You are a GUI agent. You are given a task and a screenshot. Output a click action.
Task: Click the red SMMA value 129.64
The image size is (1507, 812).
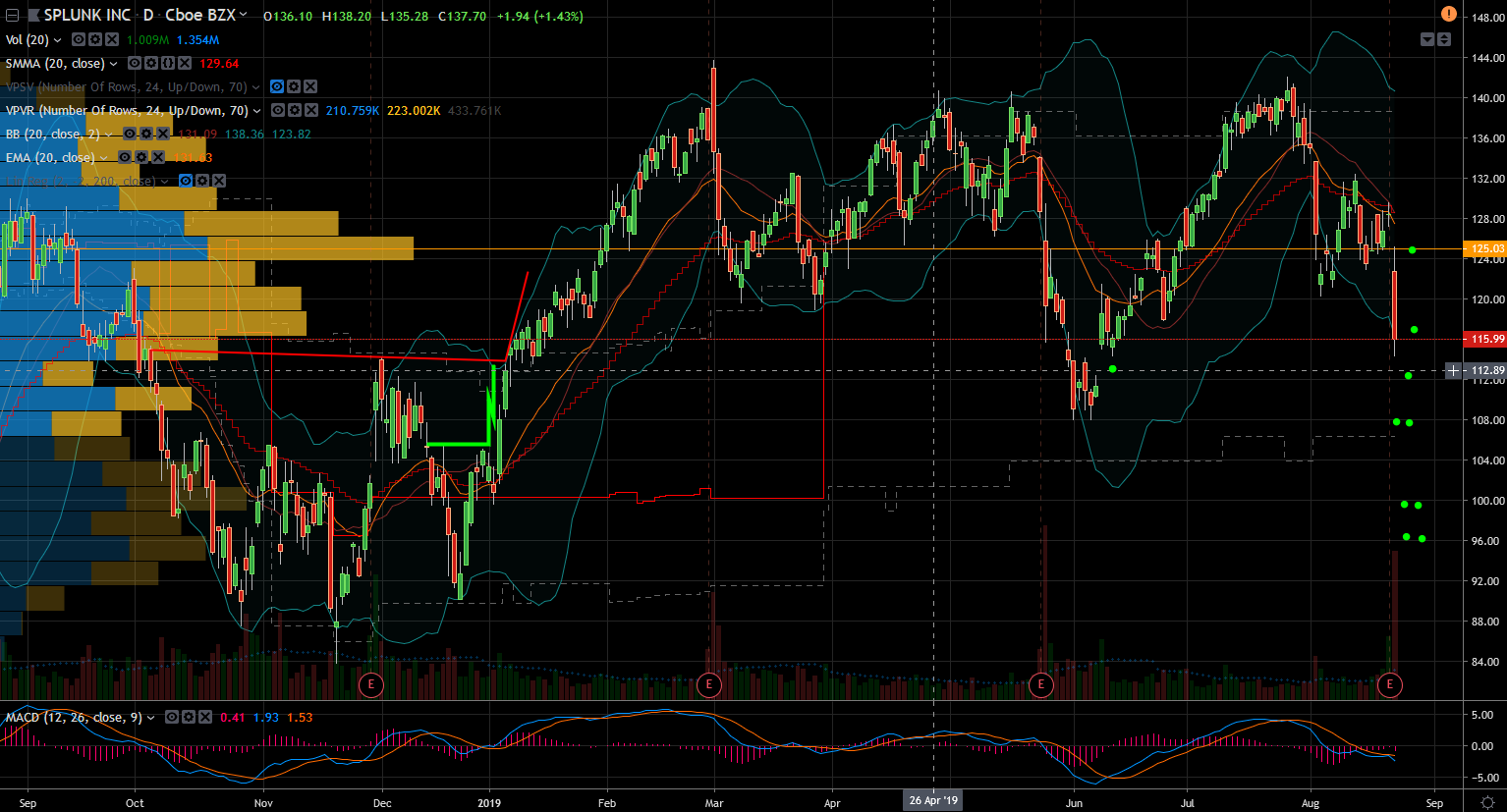coord(219,64)
